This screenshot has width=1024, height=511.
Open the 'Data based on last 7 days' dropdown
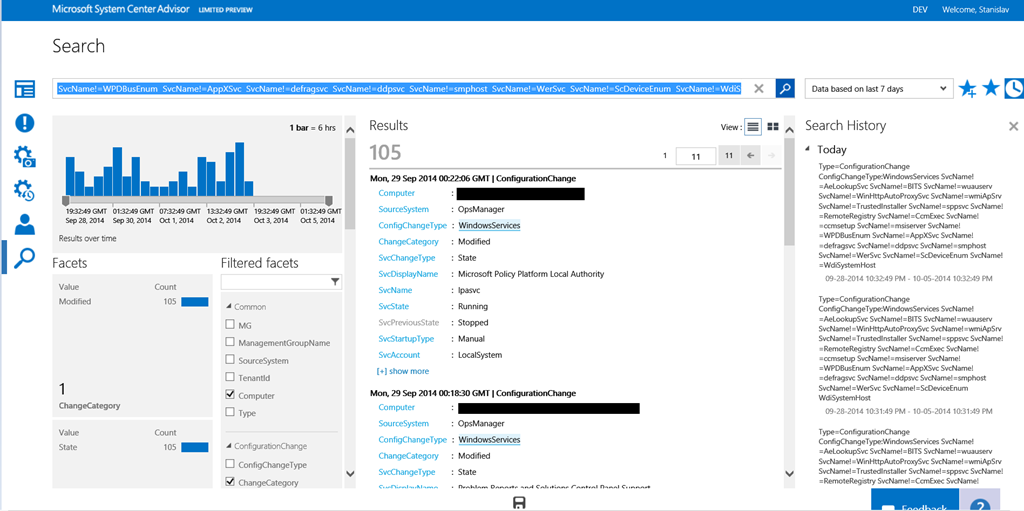[x=878, y=88]
